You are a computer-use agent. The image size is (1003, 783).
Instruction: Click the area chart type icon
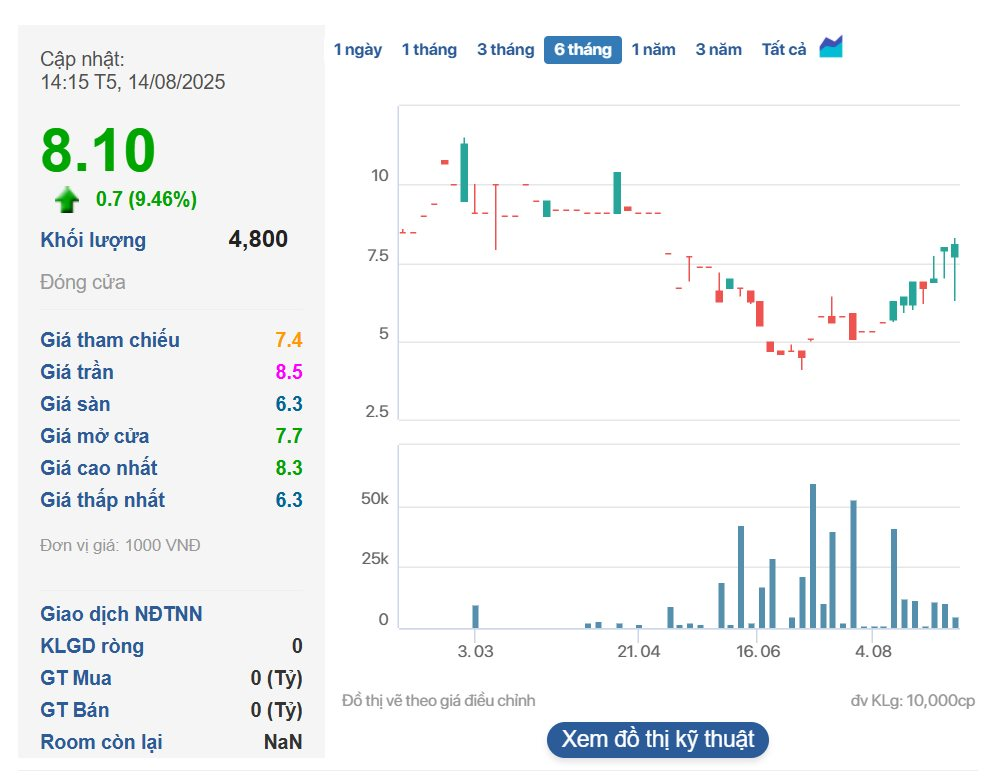click(x=831, y=47)
